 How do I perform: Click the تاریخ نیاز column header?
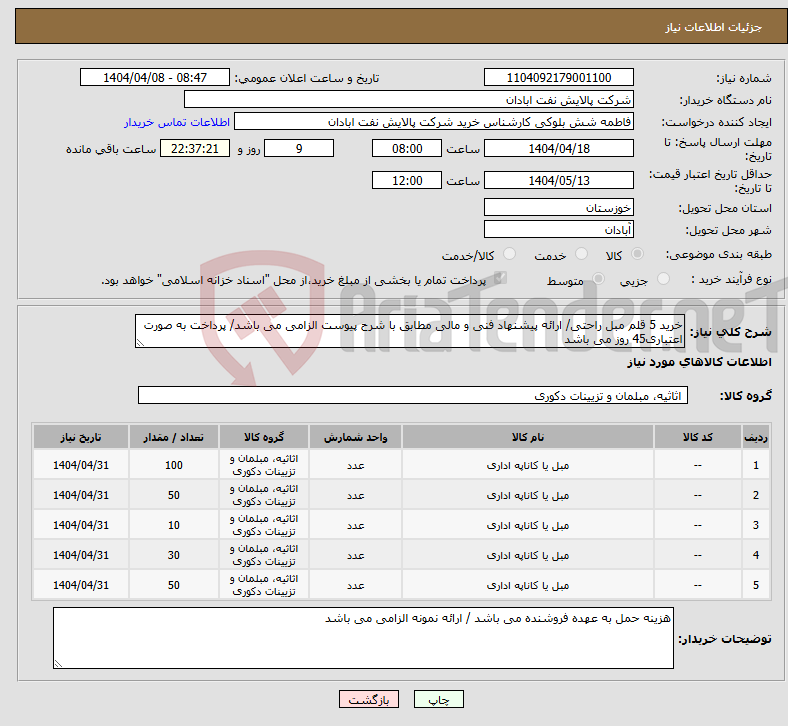pos(81,437)
